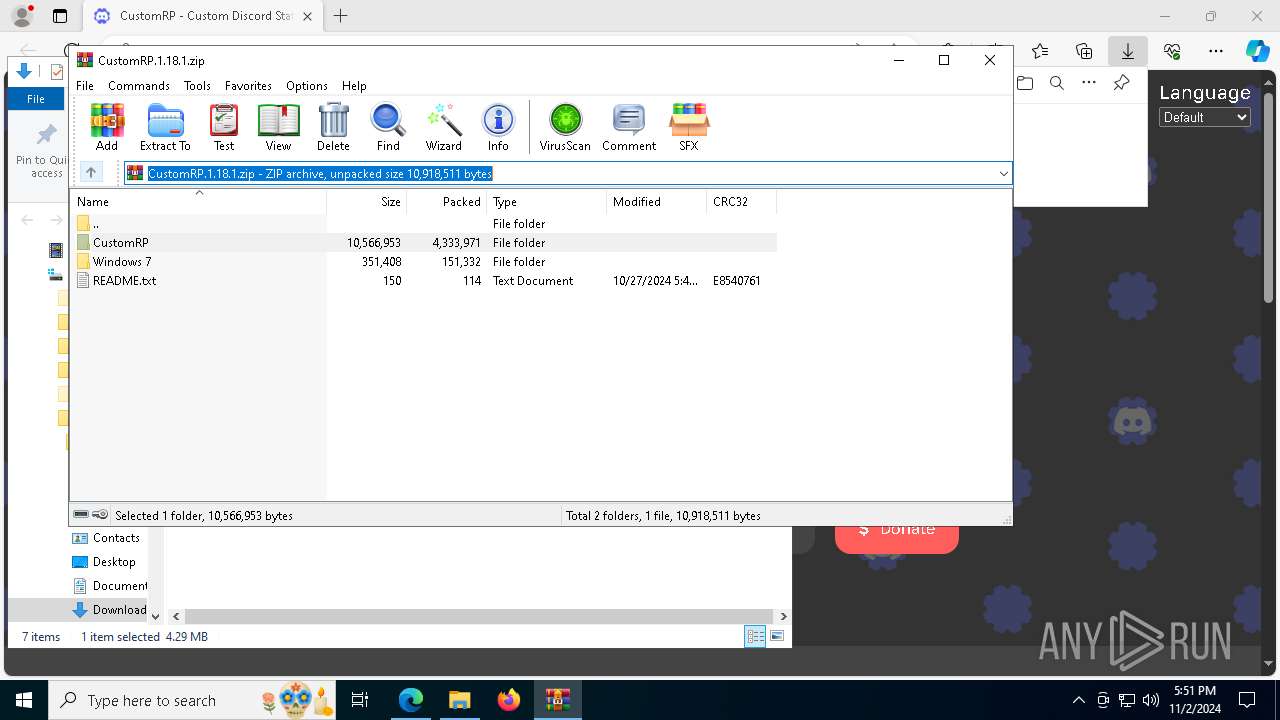Show archive Info icon
Image resolution: width=1280 pixels, height=720 pixels.
[x=498, y=127]
